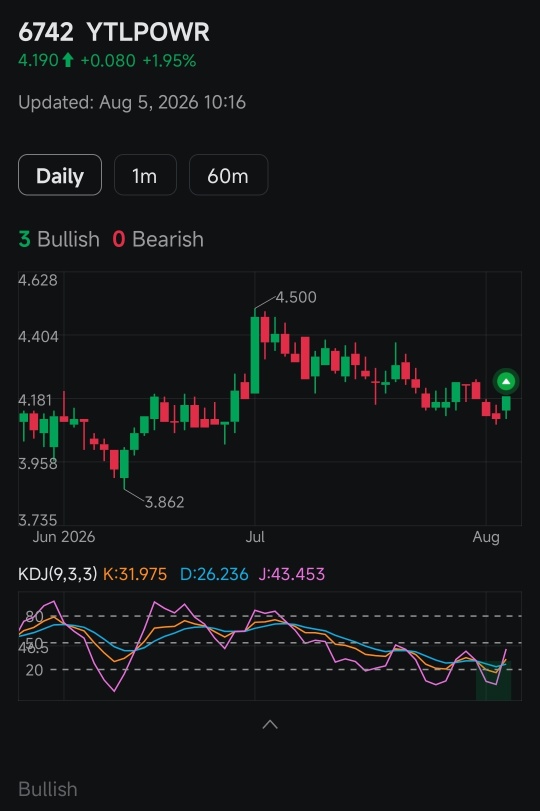Open the 3 Bullish signals count
The image size is (540, 811).
59,239
